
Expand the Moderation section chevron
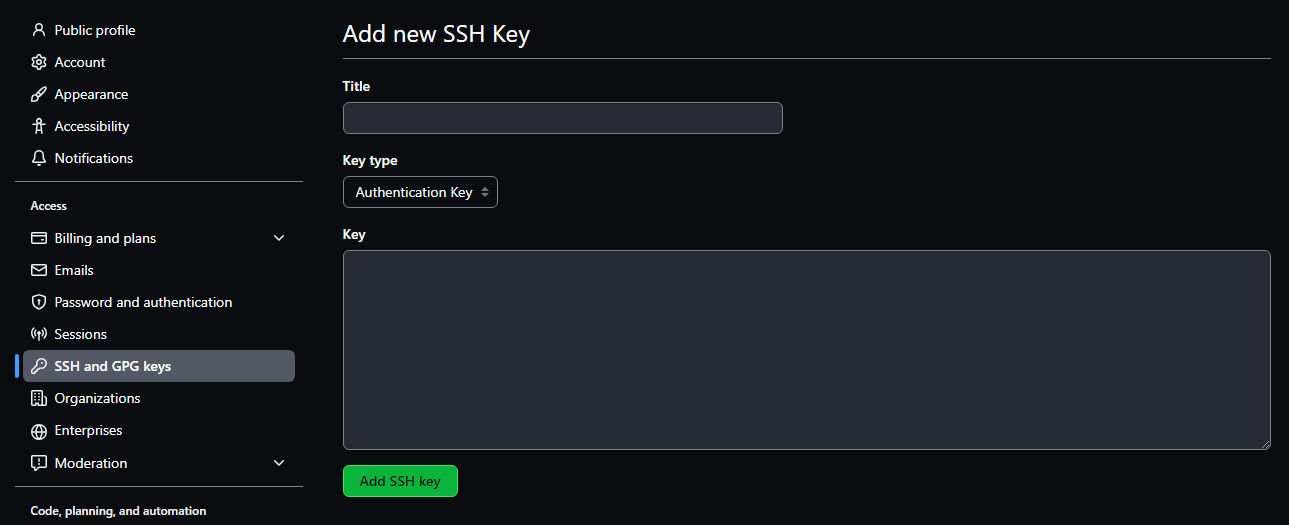click(x=279, y=463)
